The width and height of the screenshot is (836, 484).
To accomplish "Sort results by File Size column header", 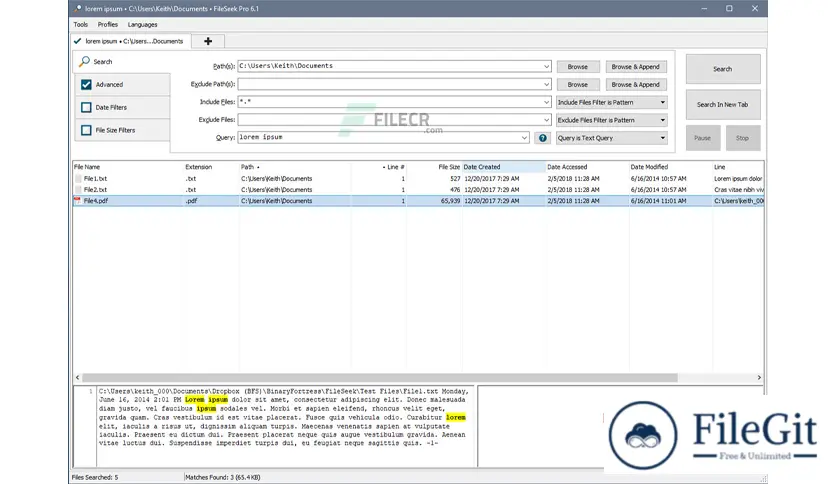I will pos(434,167).
